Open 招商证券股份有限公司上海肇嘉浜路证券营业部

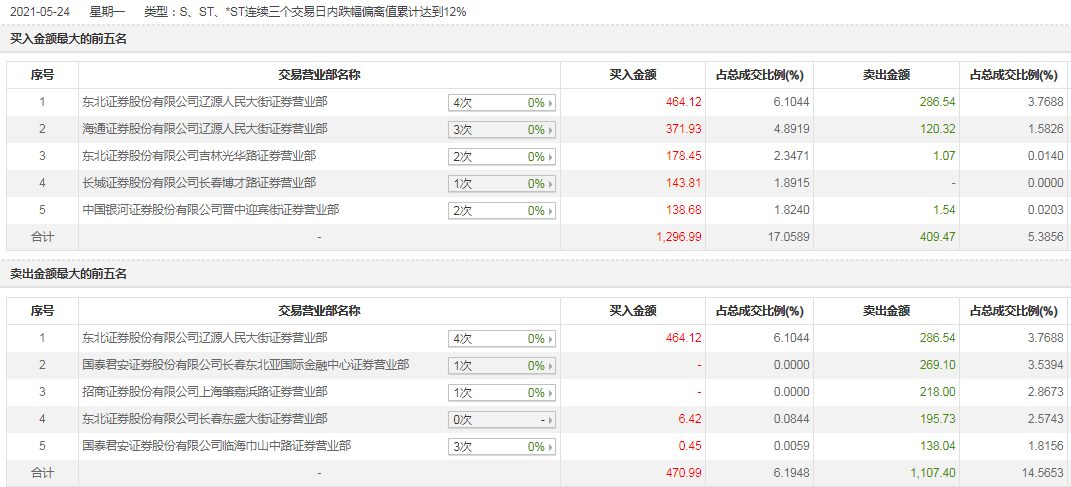pos(205,392)
